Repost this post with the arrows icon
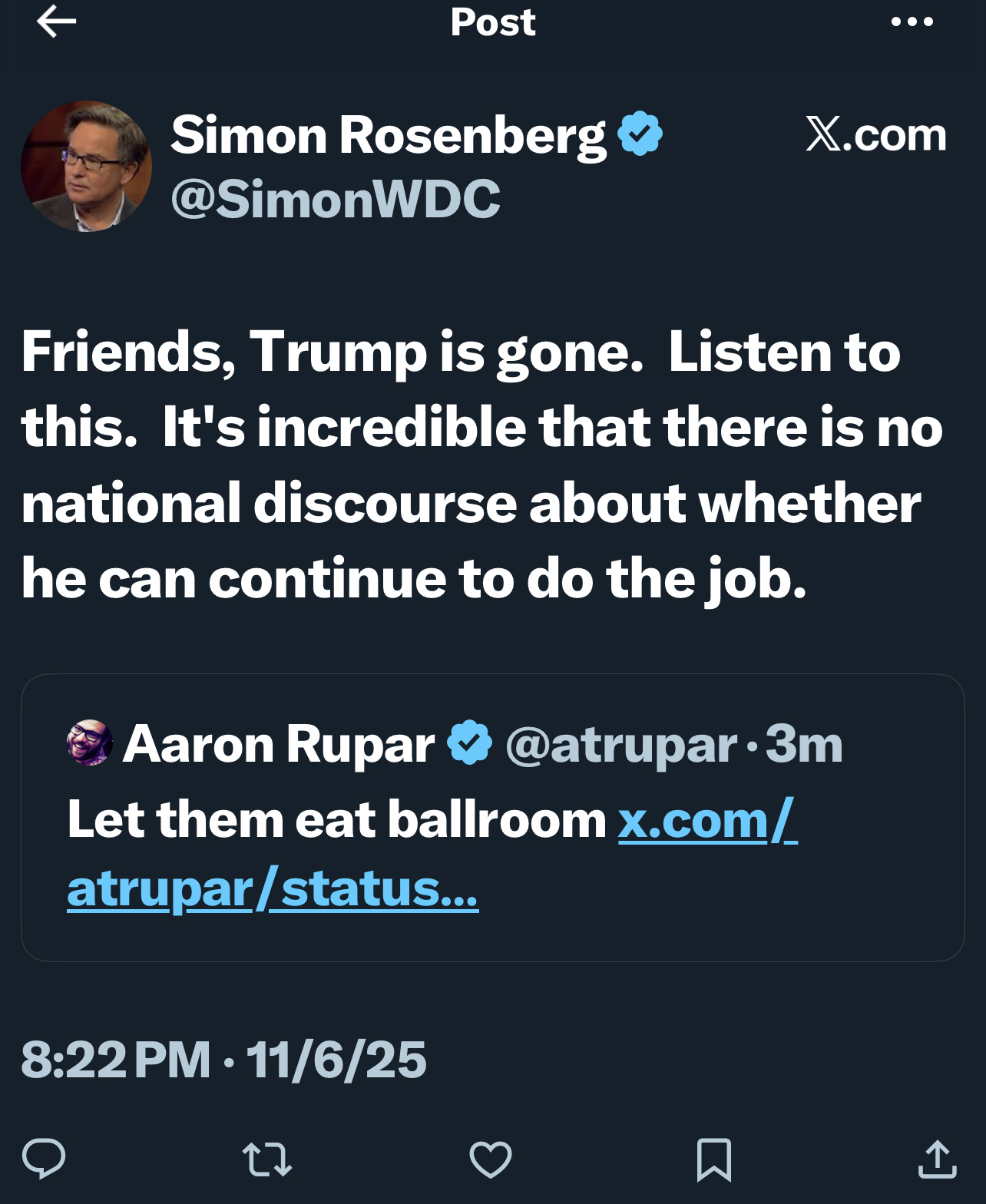 point(266,1159)
